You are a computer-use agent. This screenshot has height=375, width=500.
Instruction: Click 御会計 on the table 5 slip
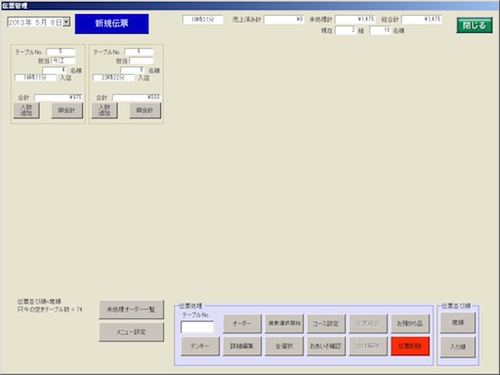point(67,110)
